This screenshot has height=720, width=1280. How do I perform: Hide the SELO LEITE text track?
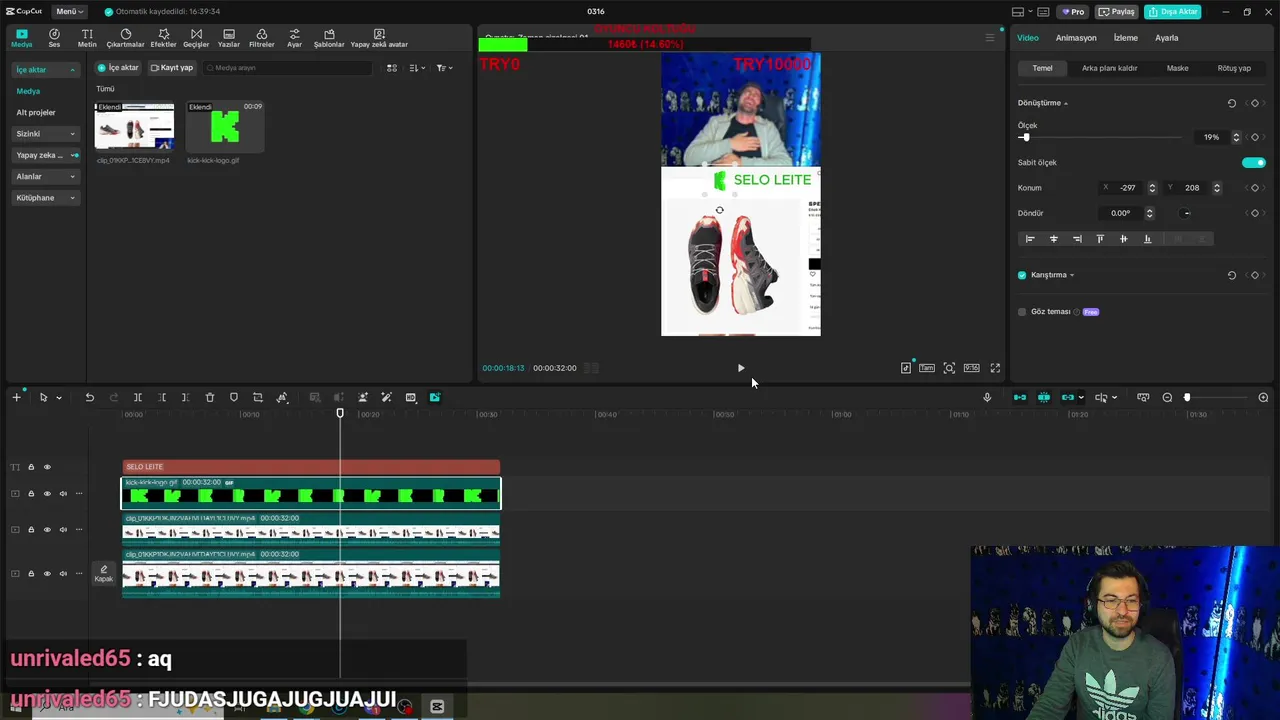point(47,467)
